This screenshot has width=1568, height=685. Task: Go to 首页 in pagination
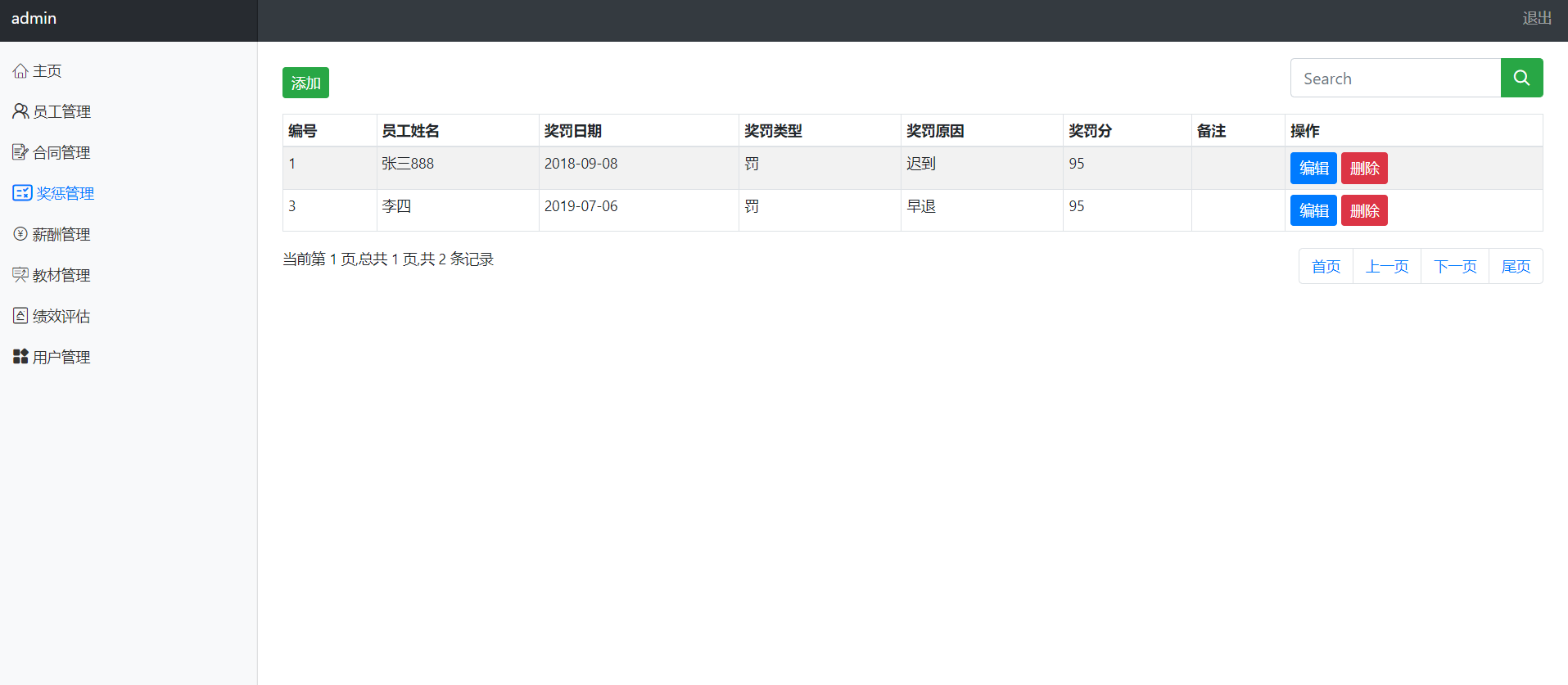[1326, 266]
